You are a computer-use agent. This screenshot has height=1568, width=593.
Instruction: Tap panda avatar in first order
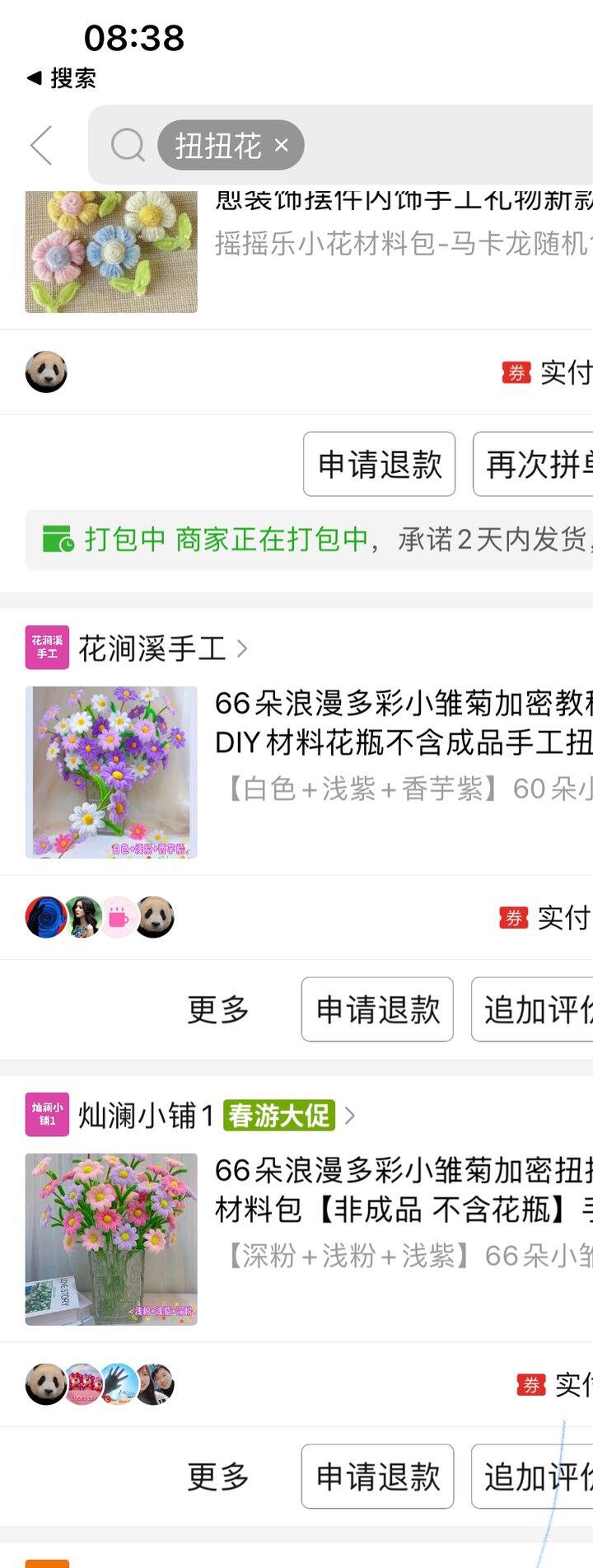tap(46, 372)
